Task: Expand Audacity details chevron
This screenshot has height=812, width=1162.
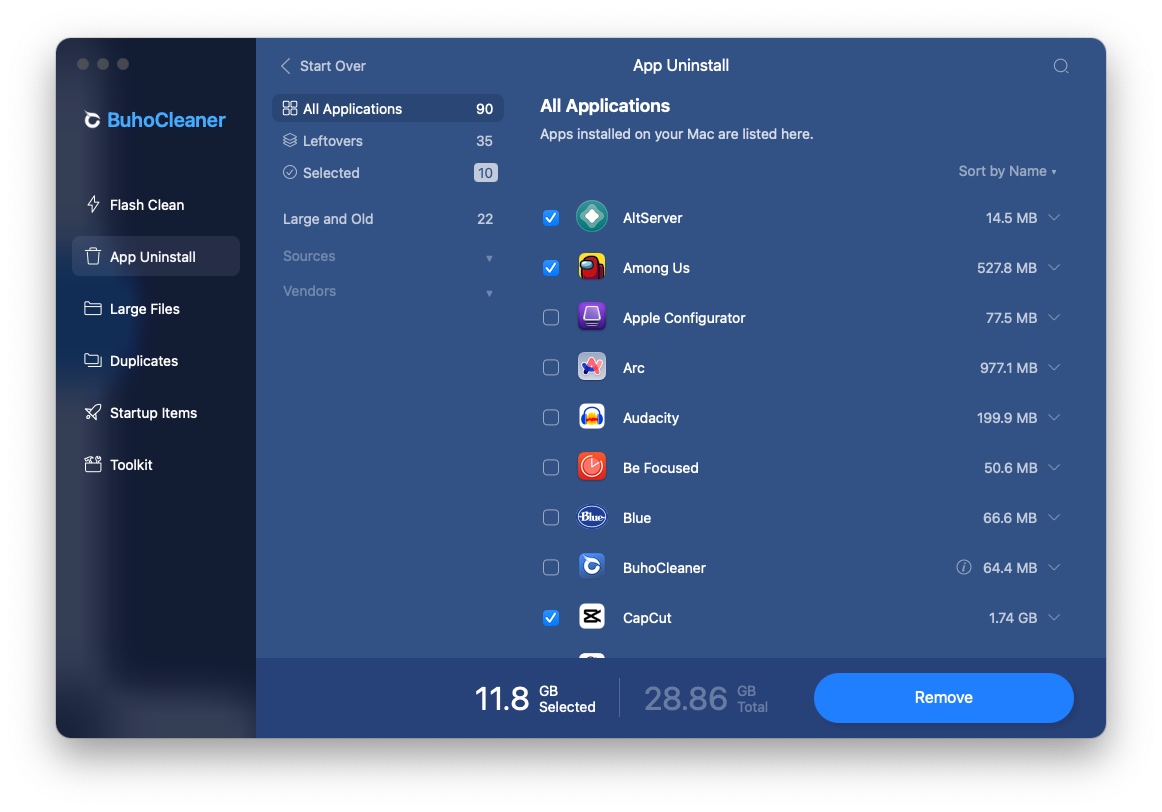Action: [1054, 417]
